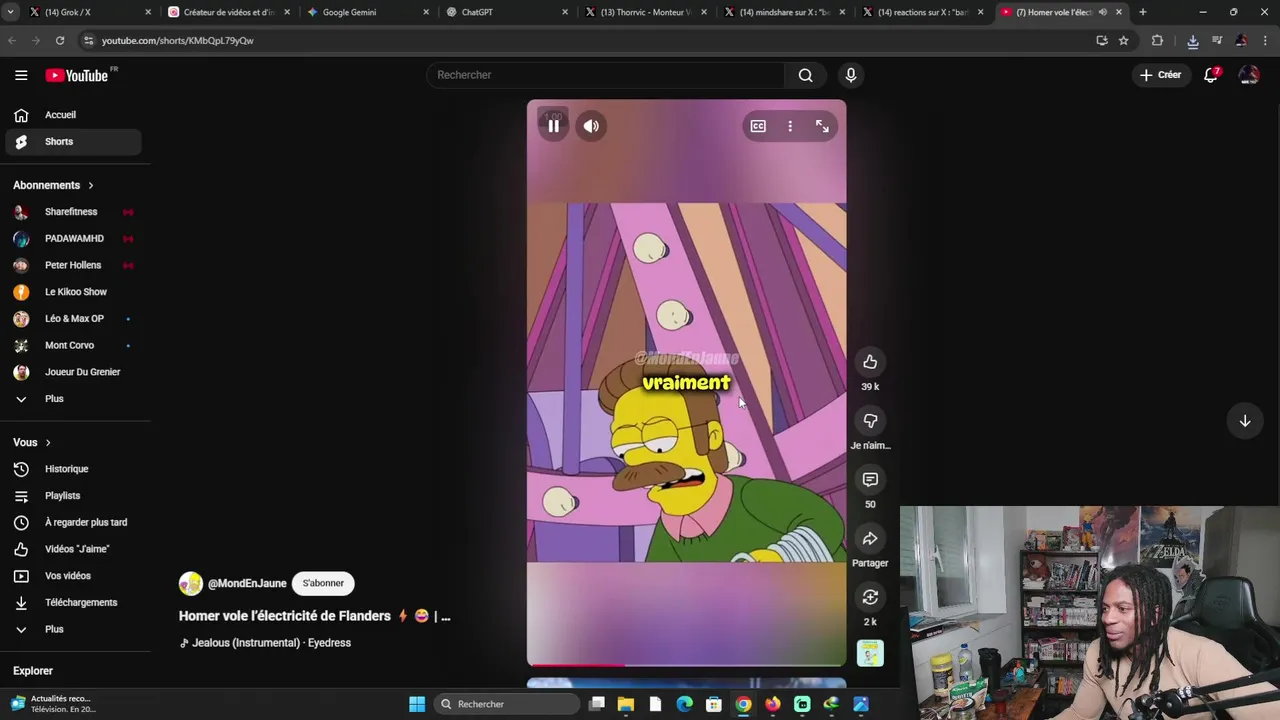Open the Short's three-dot options menu

(790, 126)
